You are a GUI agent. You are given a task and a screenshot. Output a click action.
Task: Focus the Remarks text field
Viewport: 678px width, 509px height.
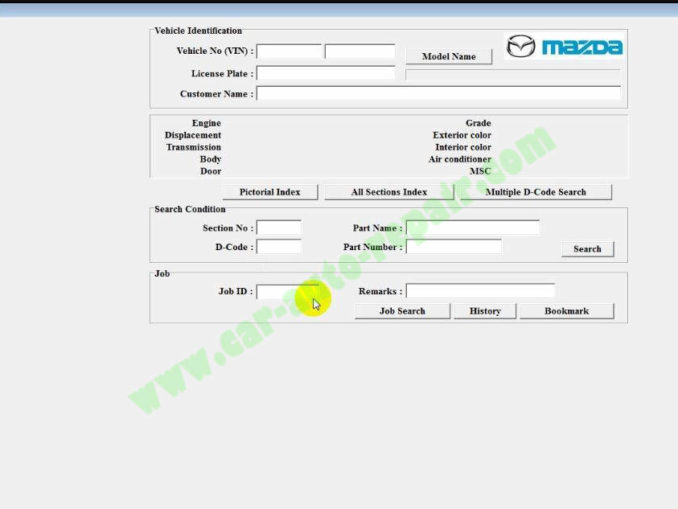[480, 291]
